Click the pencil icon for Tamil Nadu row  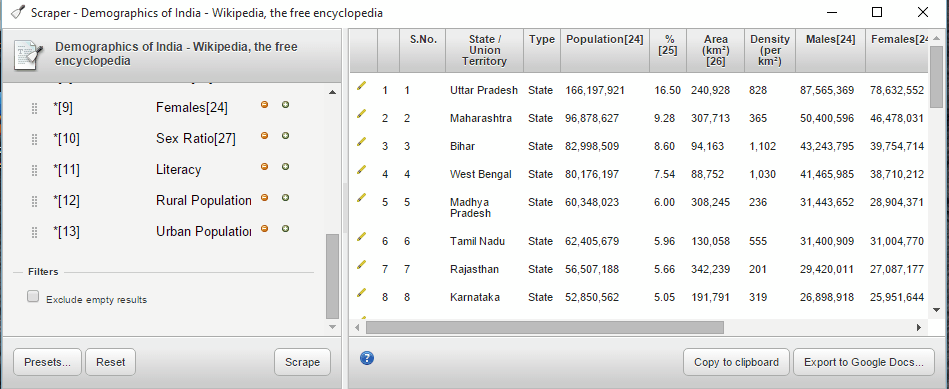point(361,237)
